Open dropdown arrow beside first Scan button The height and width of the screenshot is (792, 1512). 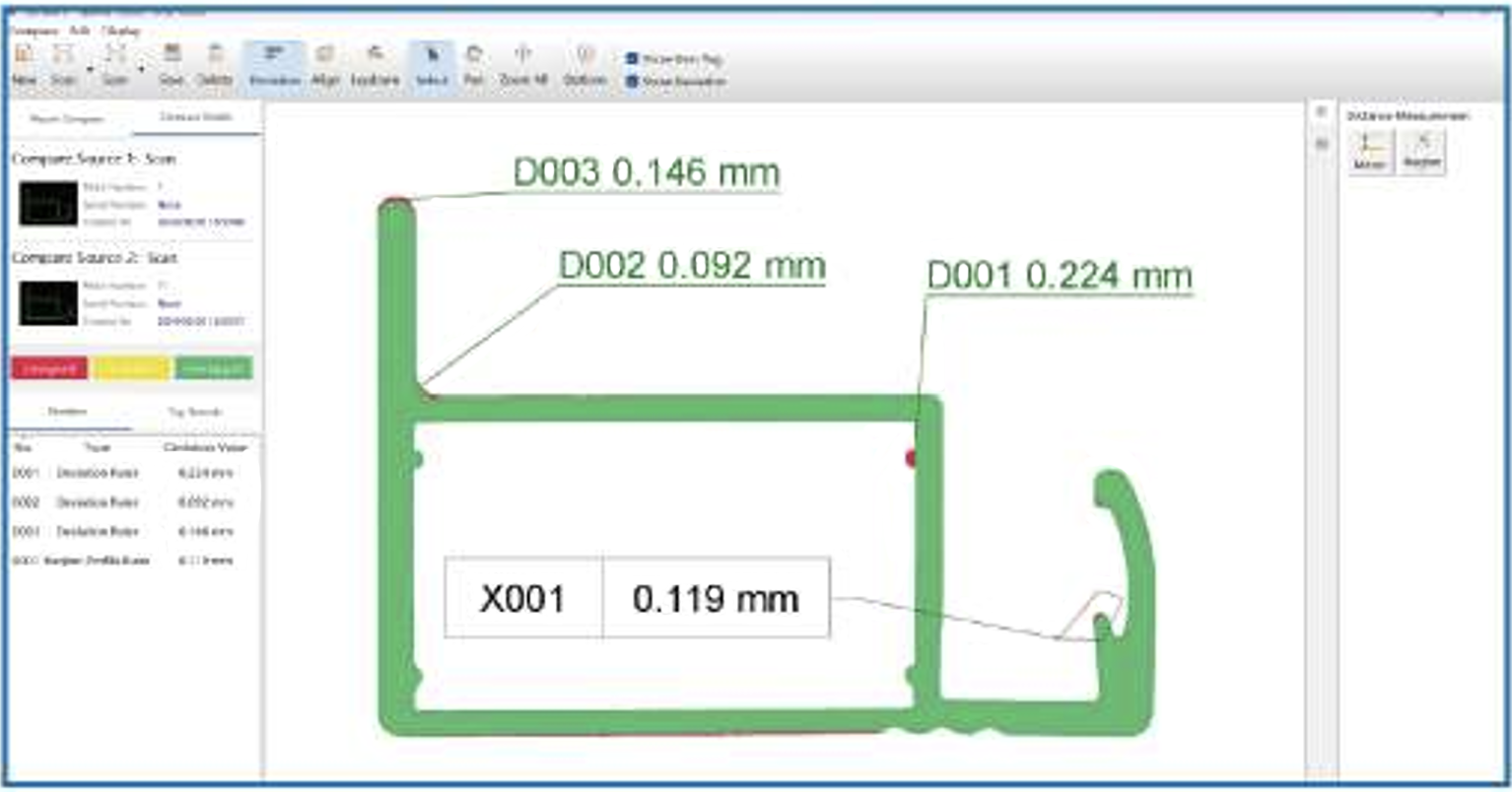[90, 70]
